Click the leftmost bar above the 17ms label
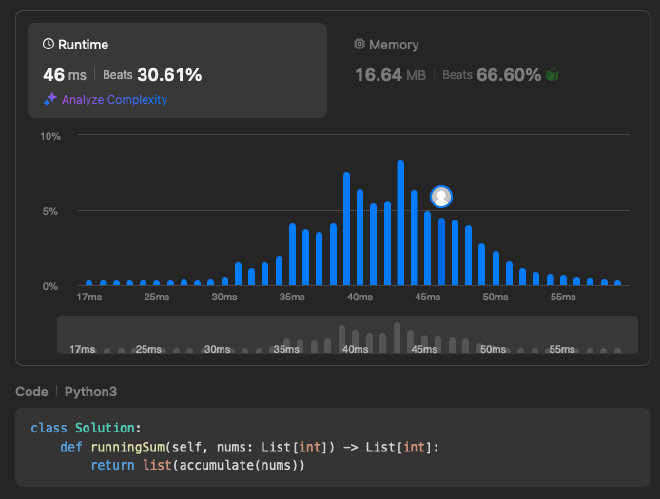660x499 pixels. [x=89, y=283]
